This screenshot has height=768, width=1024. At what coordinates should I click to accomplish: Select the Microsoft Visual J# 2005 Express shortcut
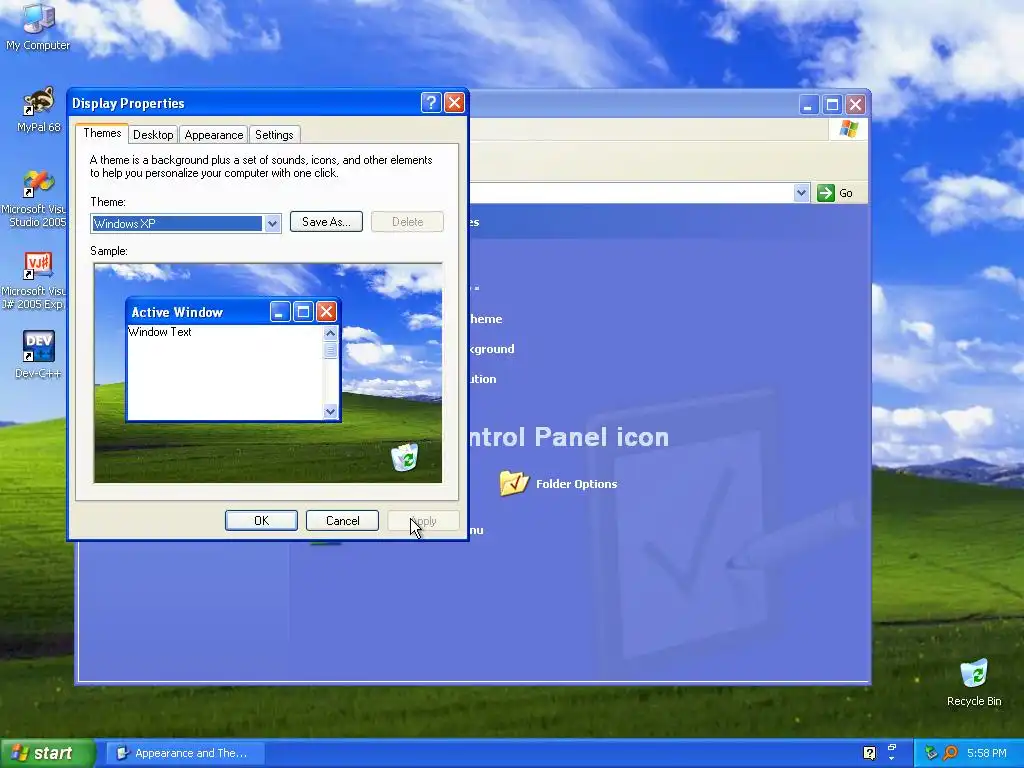36,281
